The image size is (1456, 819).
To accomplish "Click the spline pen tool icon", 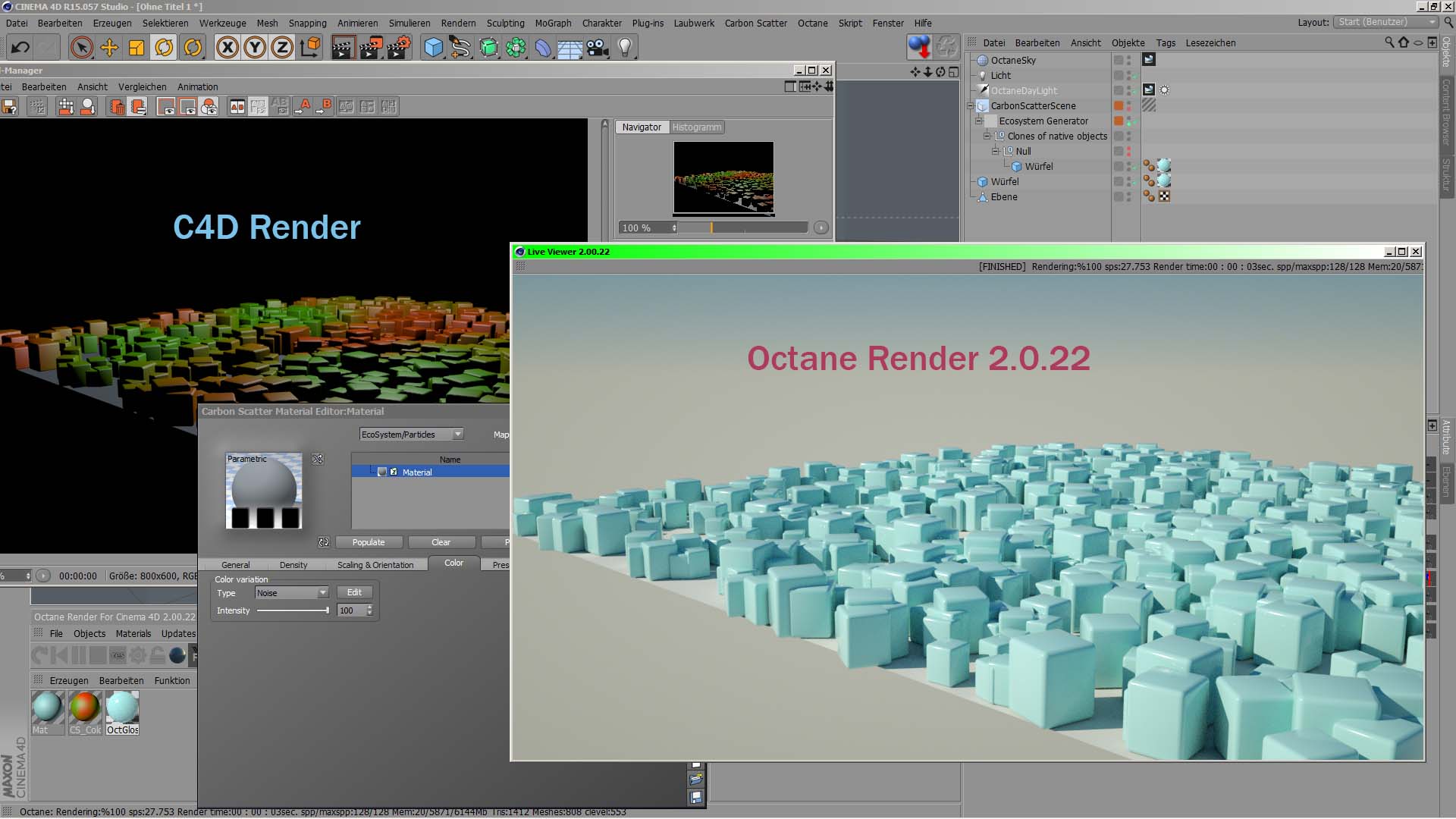I will point(460,48).
